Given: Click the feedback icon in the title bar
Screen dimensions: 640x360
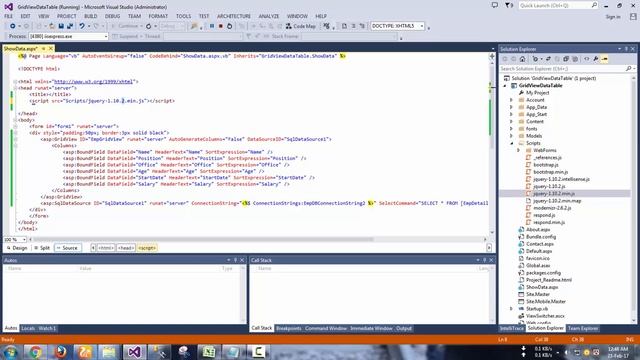Looking at the screenshot, I should pos(495,5).
